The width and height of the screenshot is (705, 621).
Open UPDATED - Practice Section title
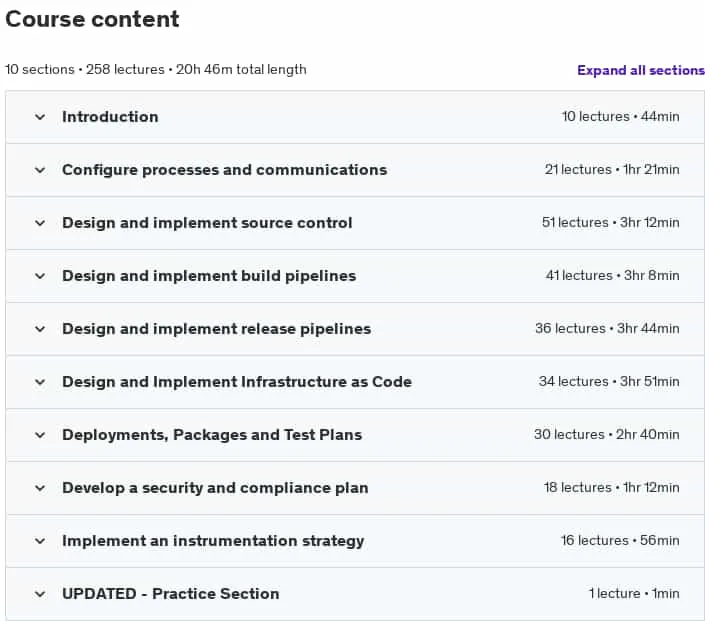tap(170, 594)
